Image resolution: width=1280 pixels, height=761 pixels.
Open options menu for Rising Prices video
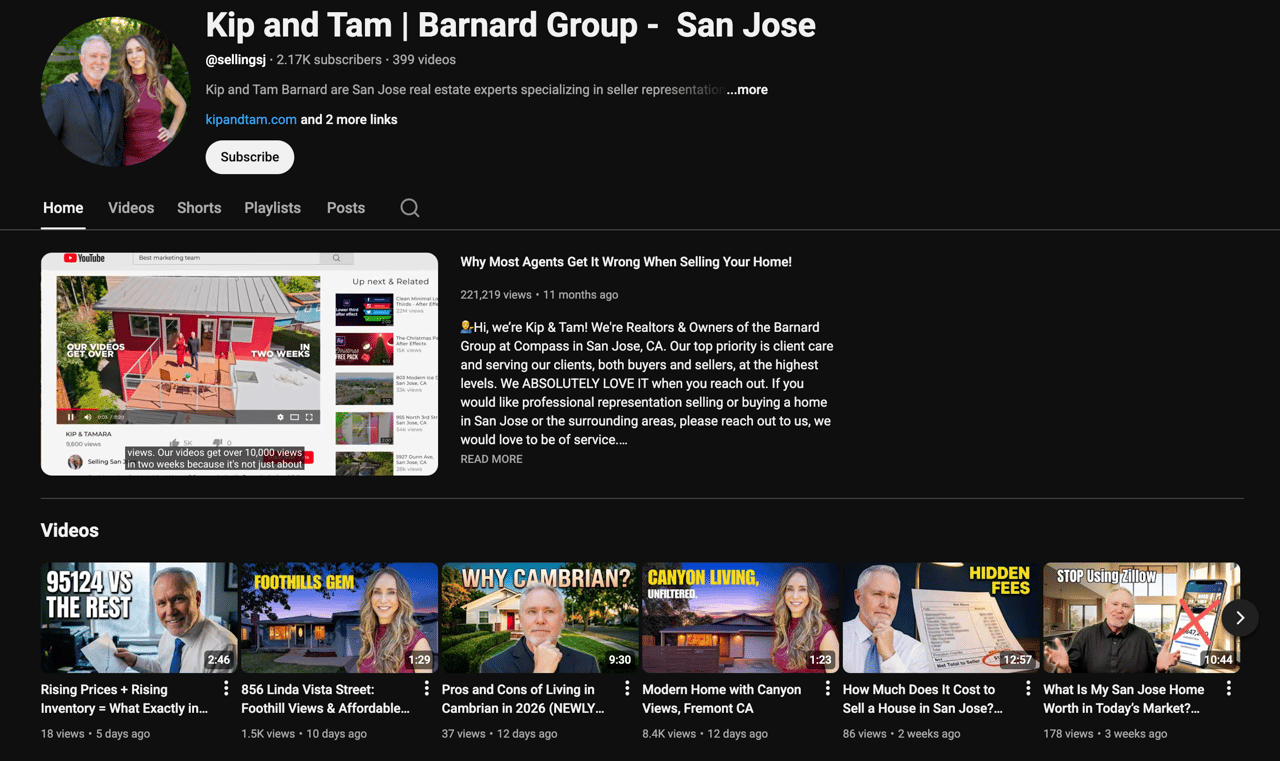click(226, 689)
